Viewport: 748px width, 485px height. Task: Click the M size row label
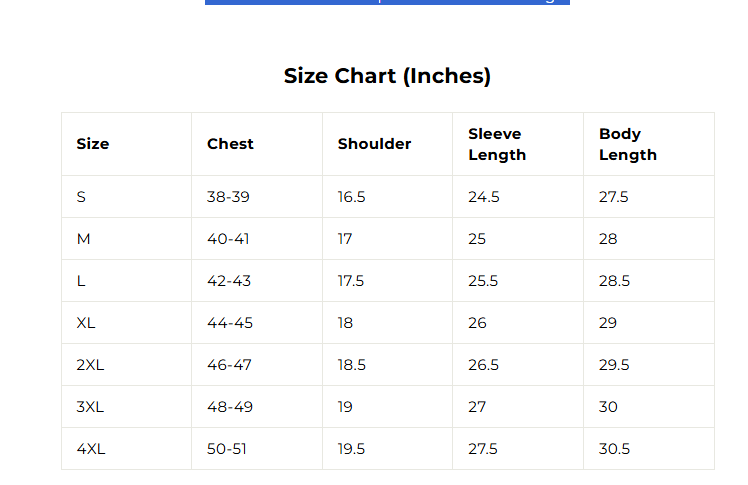click(83, 239)
